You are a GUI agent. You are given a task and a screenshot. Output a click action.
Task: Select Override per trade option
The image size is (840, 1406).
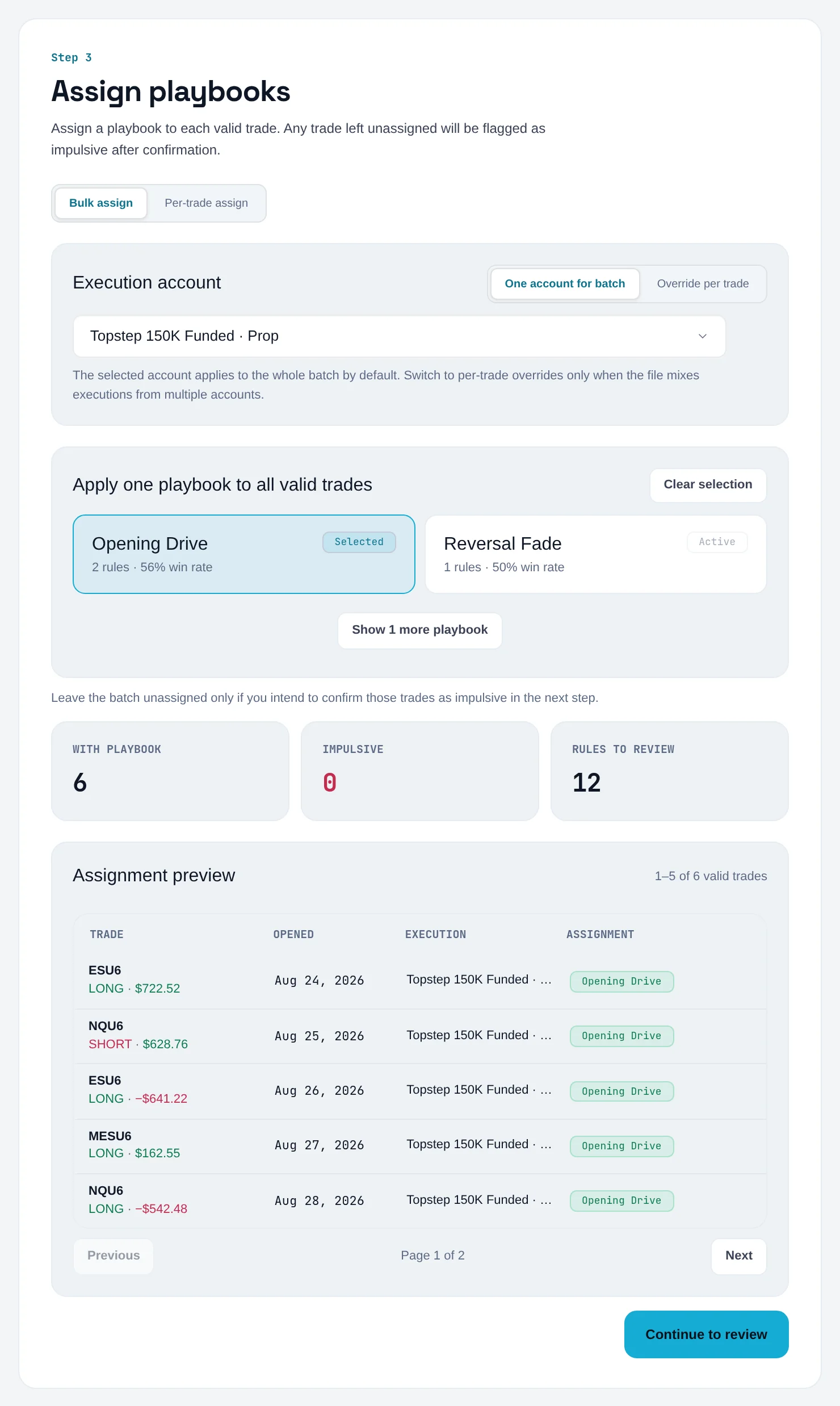click(703, 284)
